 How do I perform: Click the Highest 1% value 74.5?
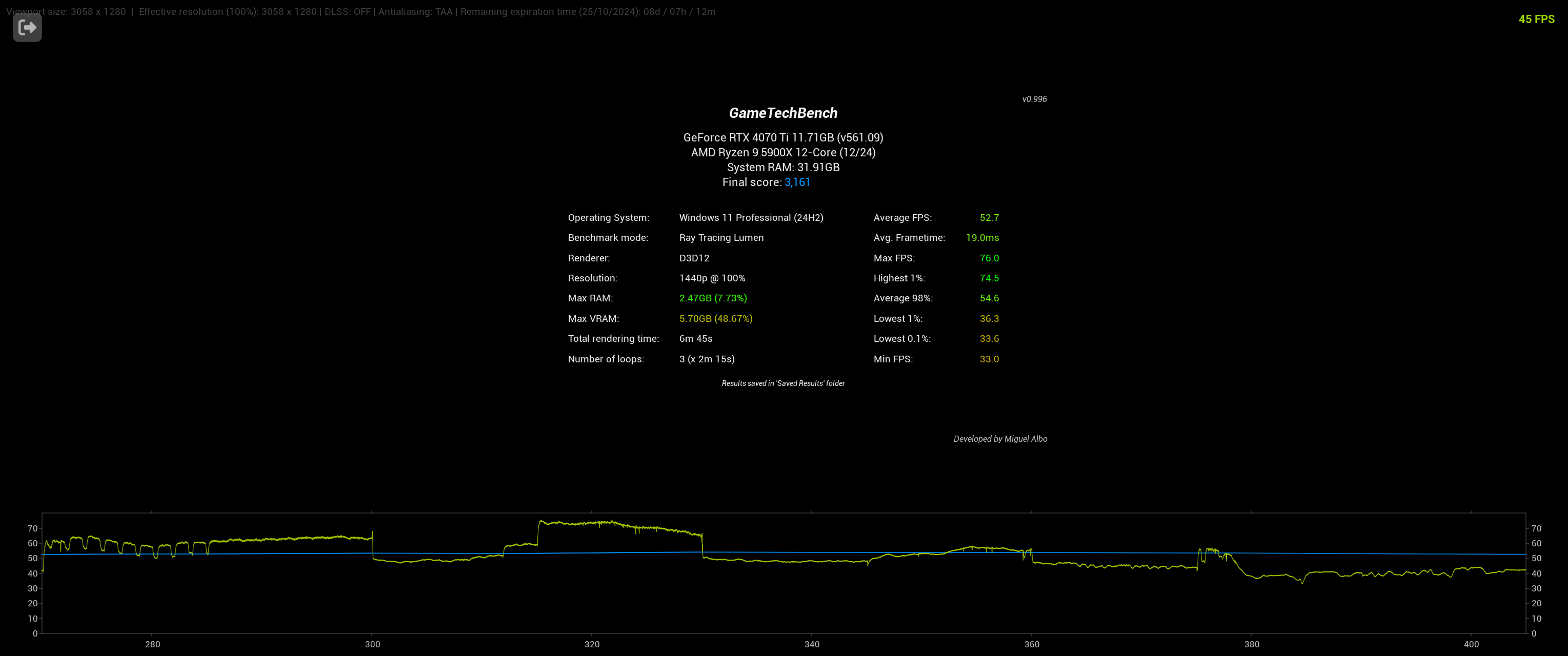[x=989, y=278]
